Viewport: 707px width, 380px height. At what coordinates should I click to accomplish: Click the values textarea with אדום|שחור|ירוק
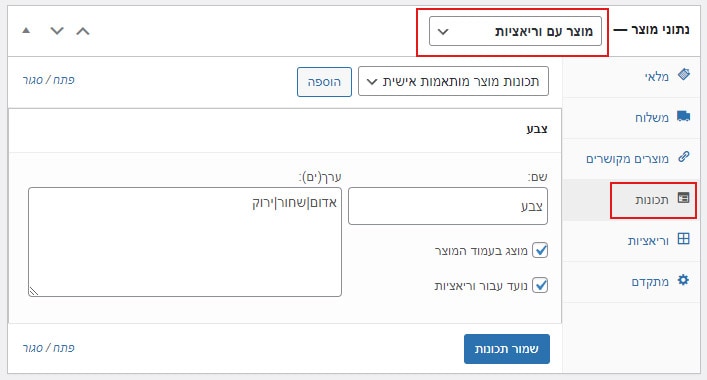pyautogui.click(x=185, y=242)
